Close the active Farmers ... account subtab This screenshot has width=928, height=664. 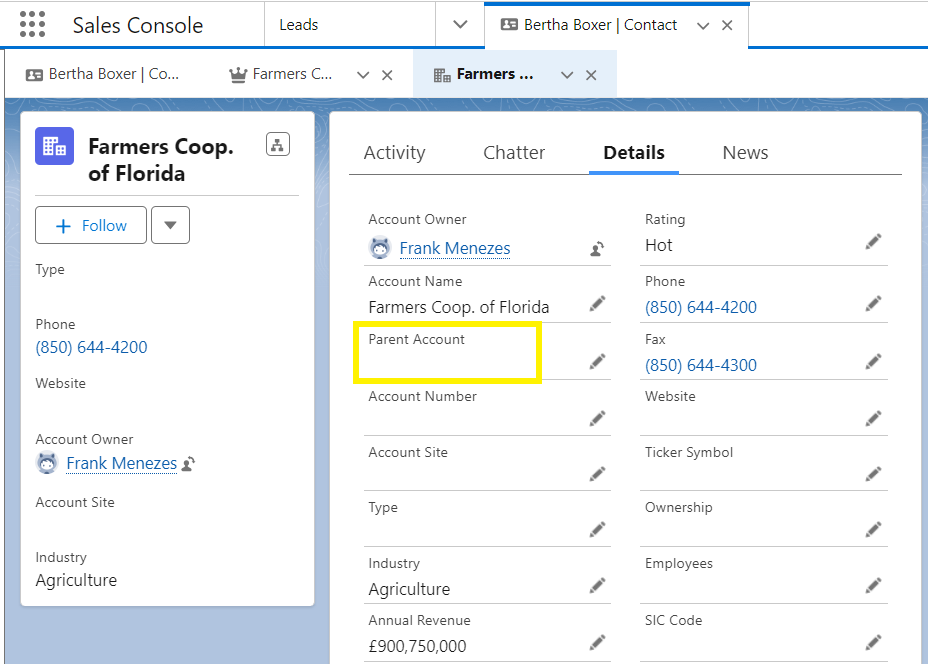pos(591,75)
